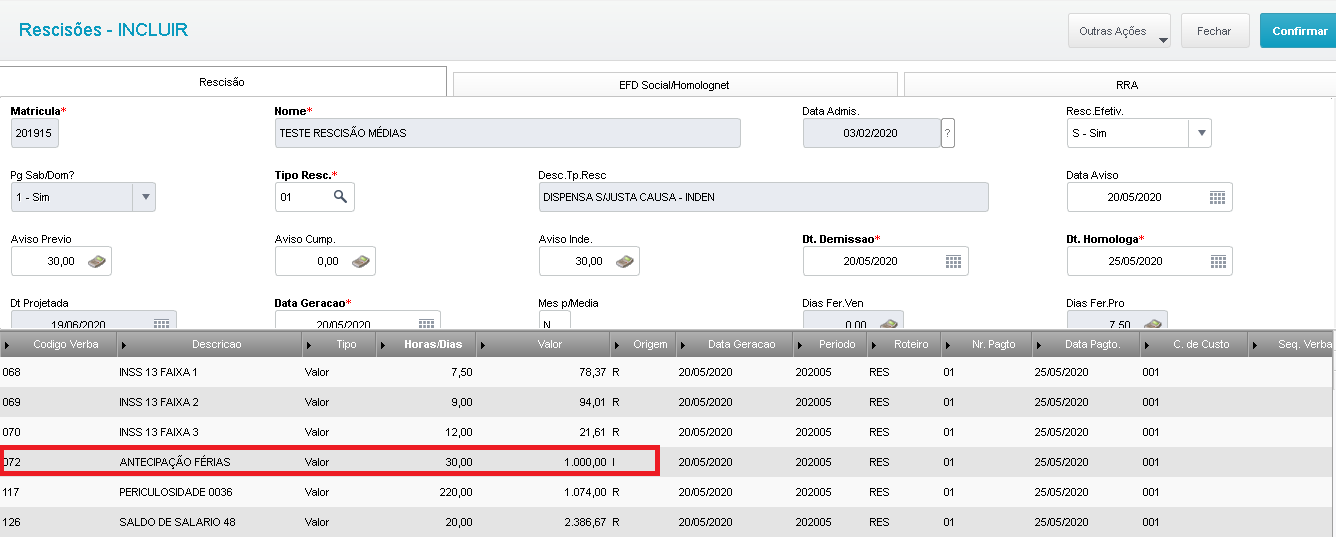
Task: Open calculator icon in Aviso Cump. field
Action: click(x=361, y=261)
